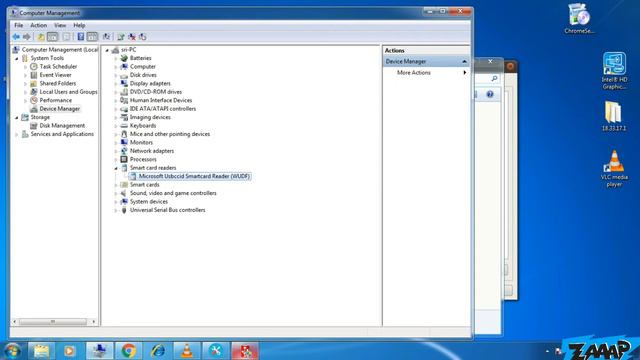
Task: Click the IDE ATA/ATAPI controllers icon
Action: coord(124,109)
